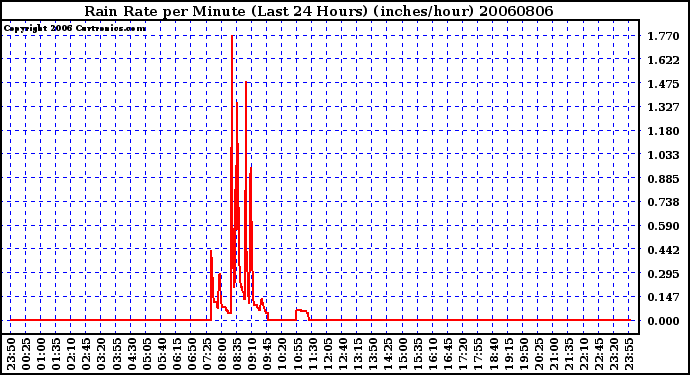This screenshot has height=375, width=690.
Task: Click the y-axis value 0.738
Action: [x=663, y=202]
